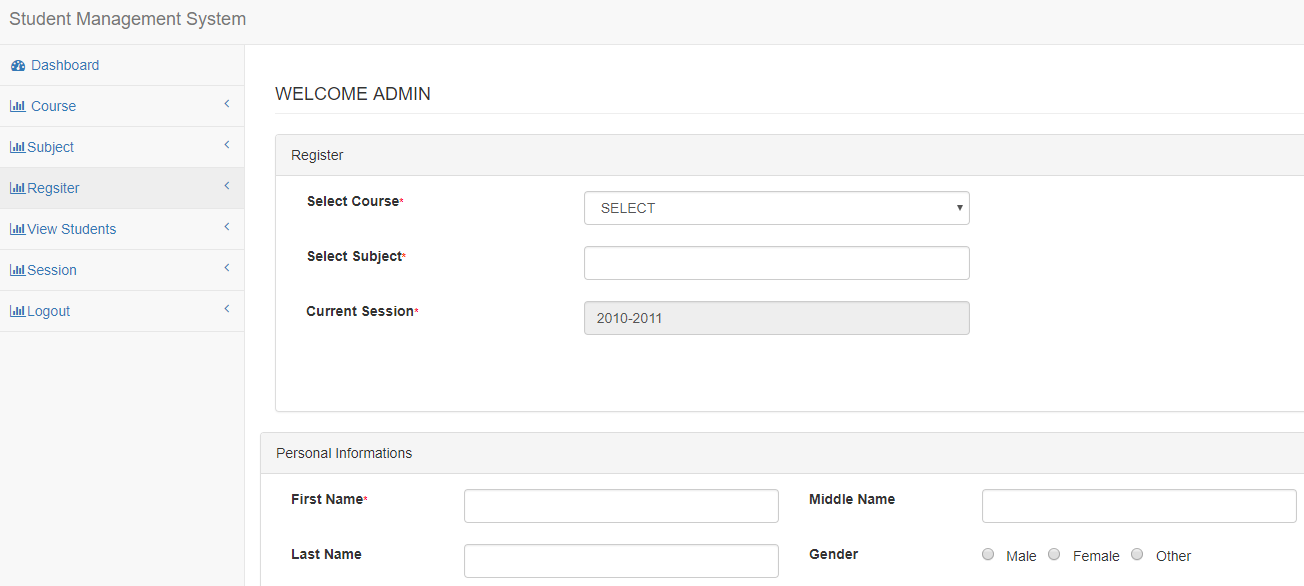This screenshot has width=1304, height=586.
Task: Open the Select Course dropdown
Action: 777,208
